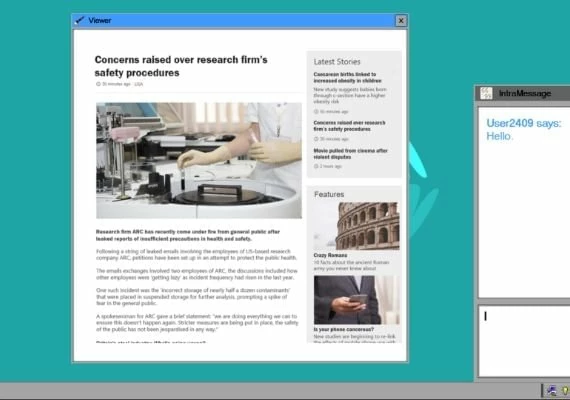
Task: Open Movie pulled from cinema story
Action: 350,154
